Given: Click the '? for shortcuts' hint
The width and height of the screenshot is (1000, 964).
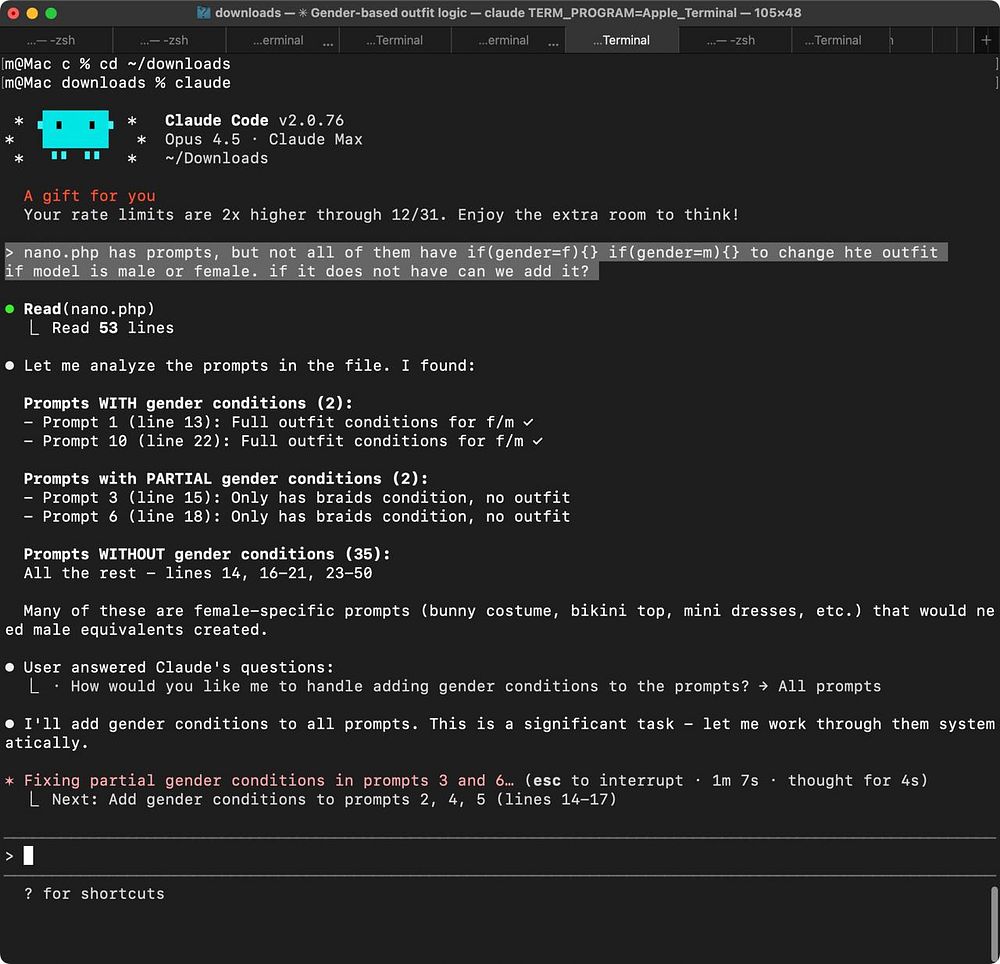Looking at the screenshot, I should 94,894.
